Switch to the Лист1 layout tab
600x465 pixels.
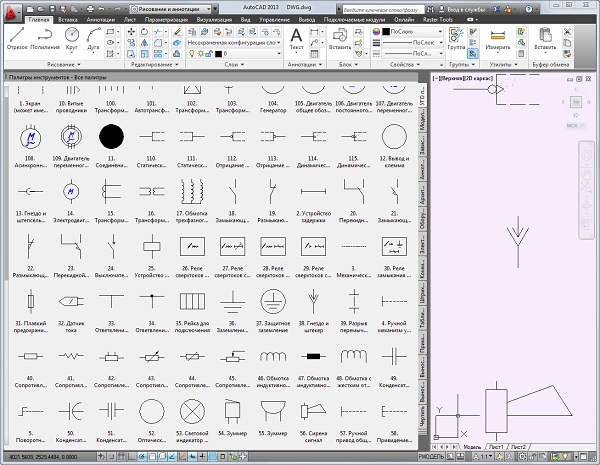pyautogui.click(x=496, y=447)
